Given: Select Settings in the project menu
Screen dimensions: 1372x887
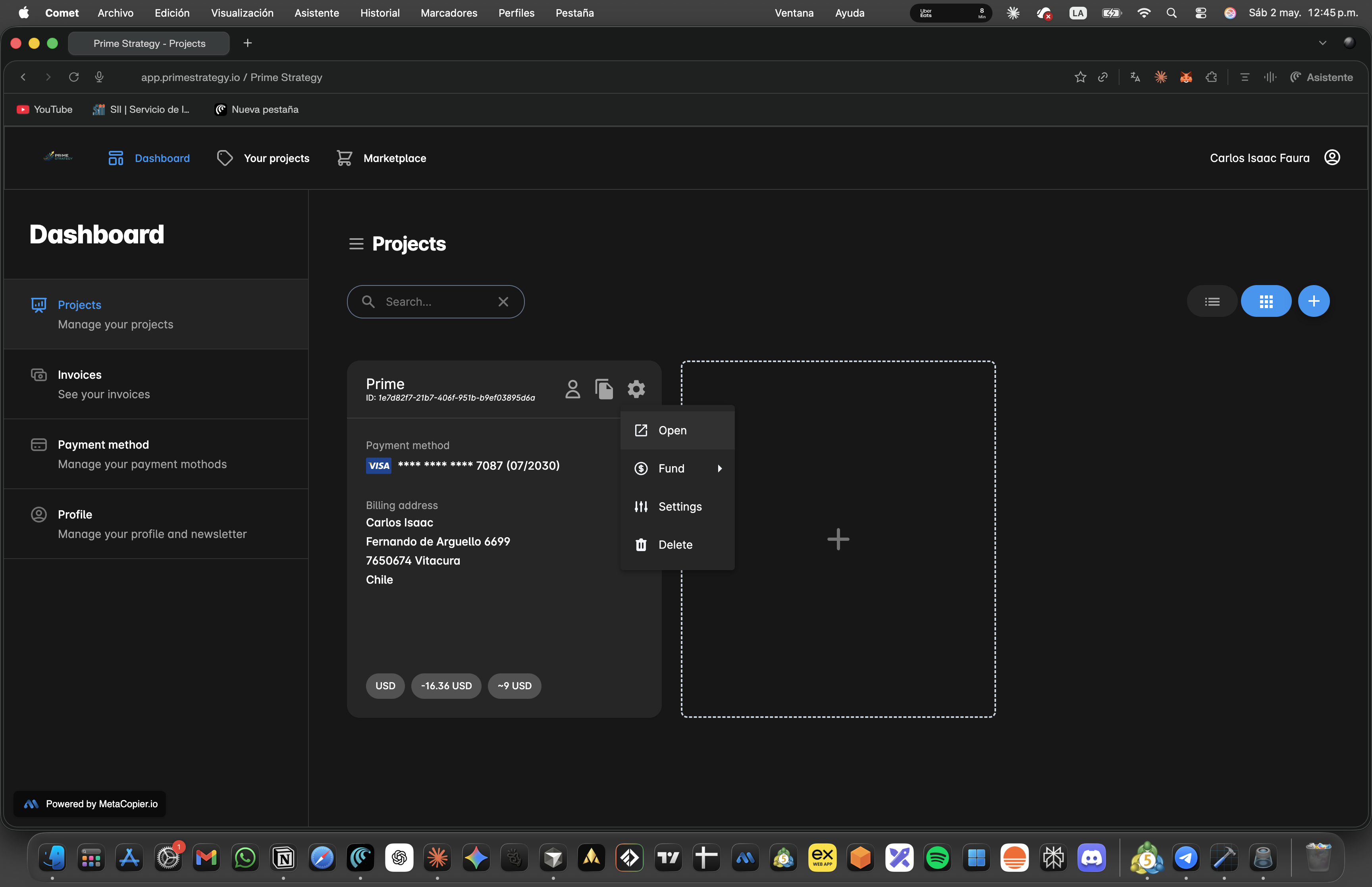Looking at the screenshot, I should point(677,507).
